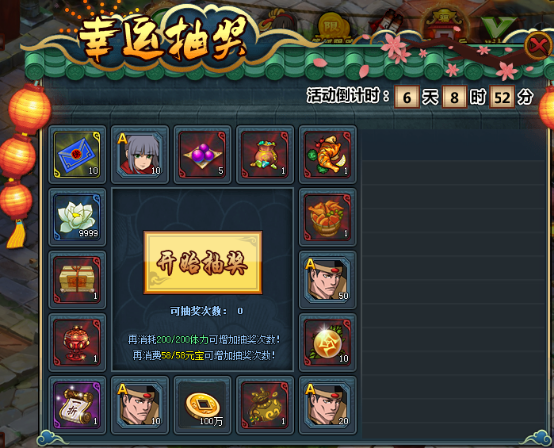554x448 pixels.
Task: Click the fruit basket prize icon
Action: coord(328,217)
